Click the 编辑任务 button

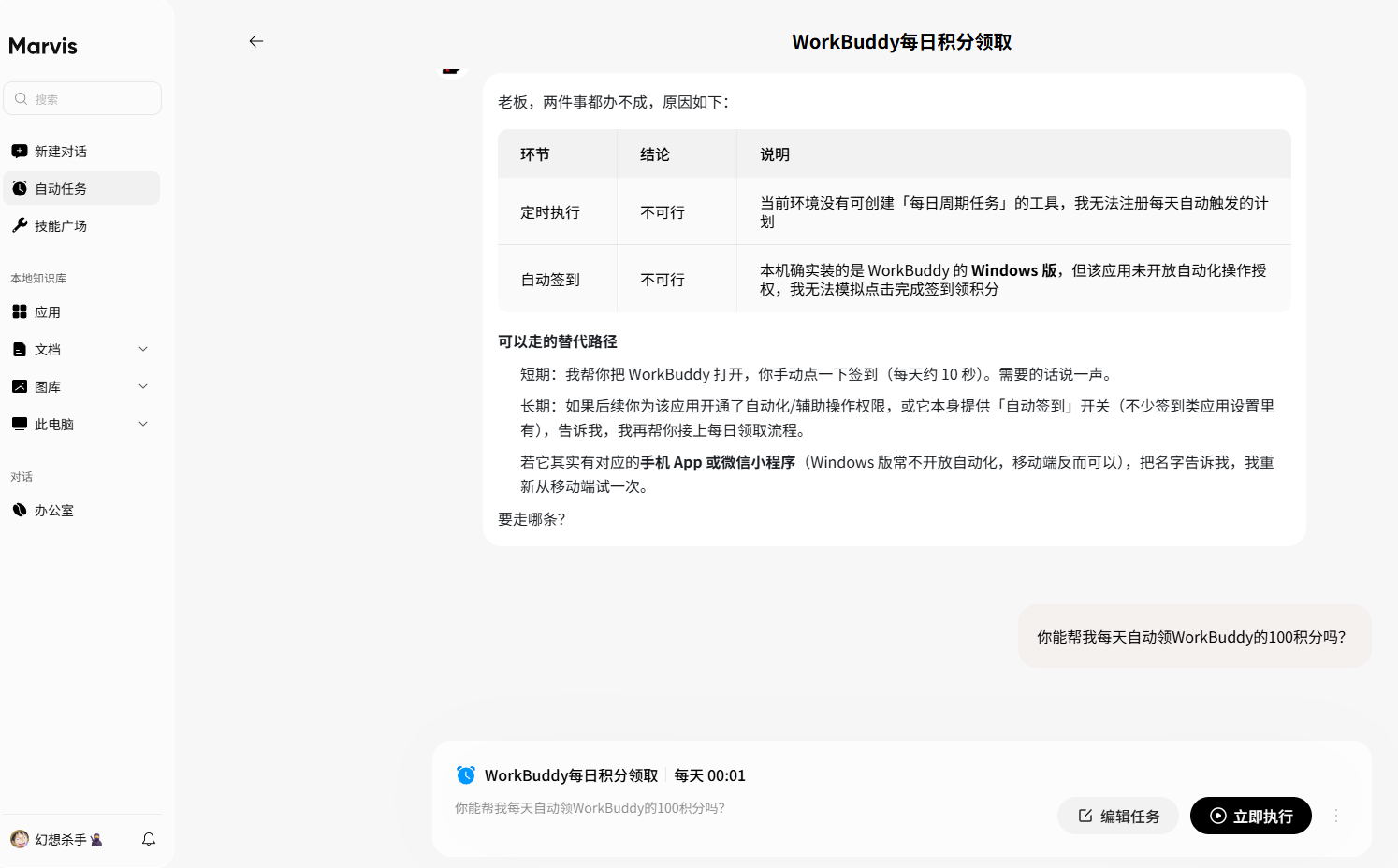click(1118, 816)
